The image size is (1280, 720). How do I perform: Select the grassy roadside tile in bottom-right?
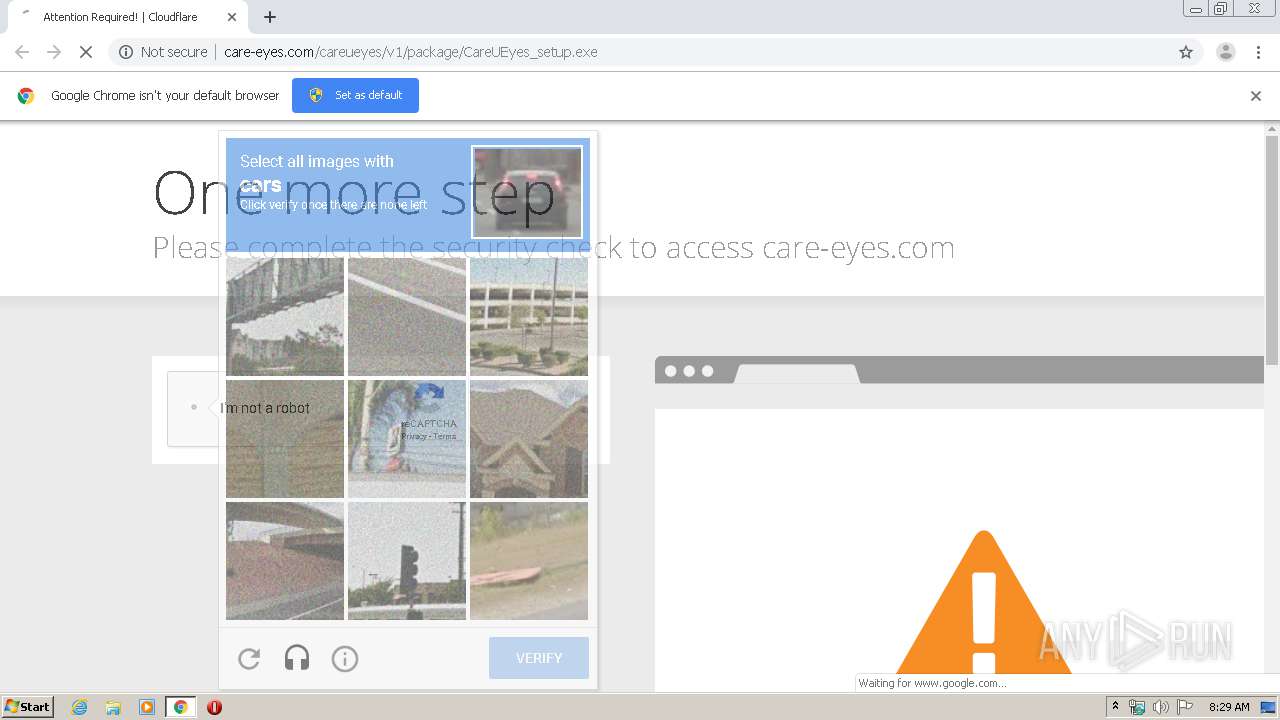click(x=529, y=561)
